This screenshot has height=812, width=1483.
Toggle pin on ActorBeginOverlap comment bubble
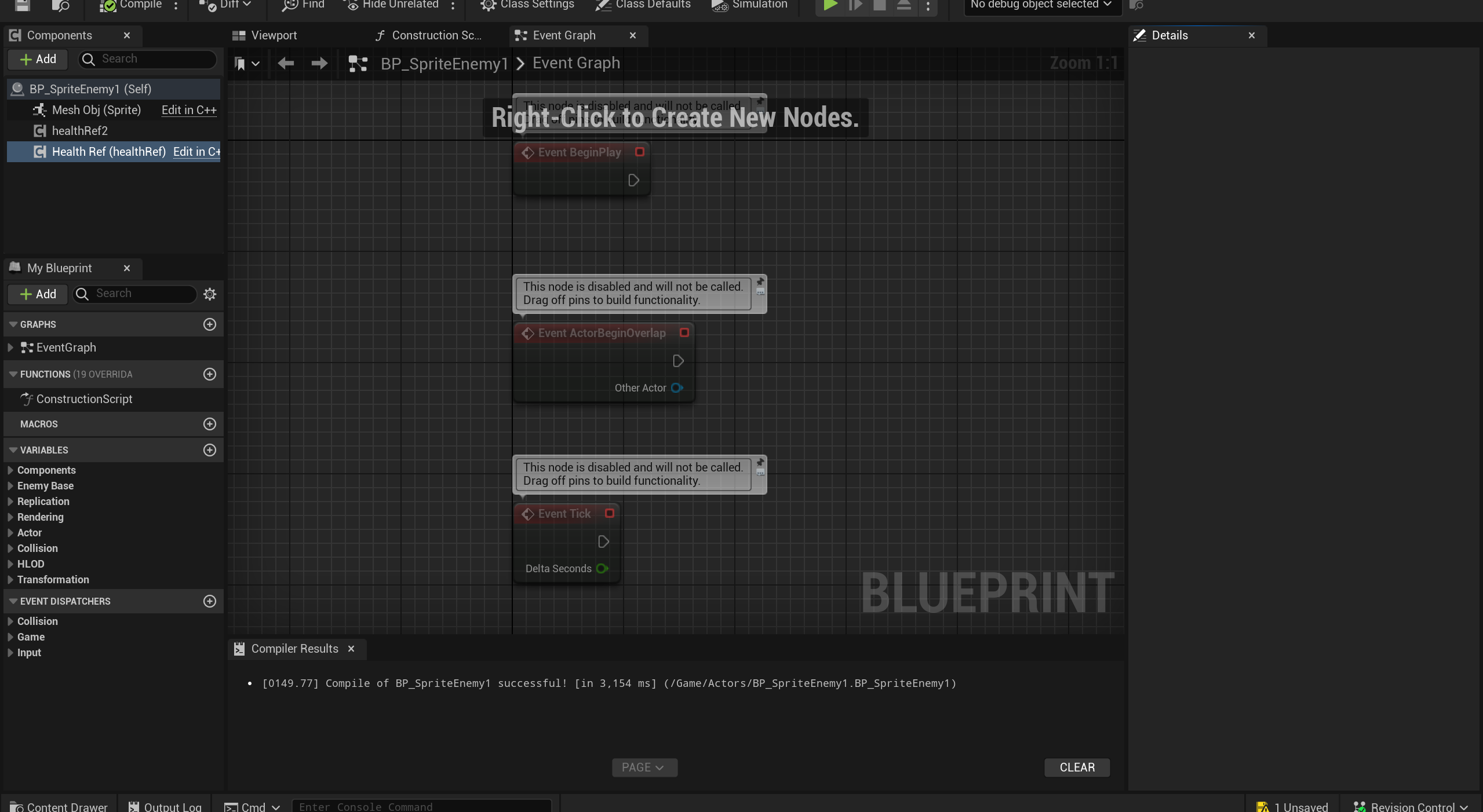click(760, 282)
